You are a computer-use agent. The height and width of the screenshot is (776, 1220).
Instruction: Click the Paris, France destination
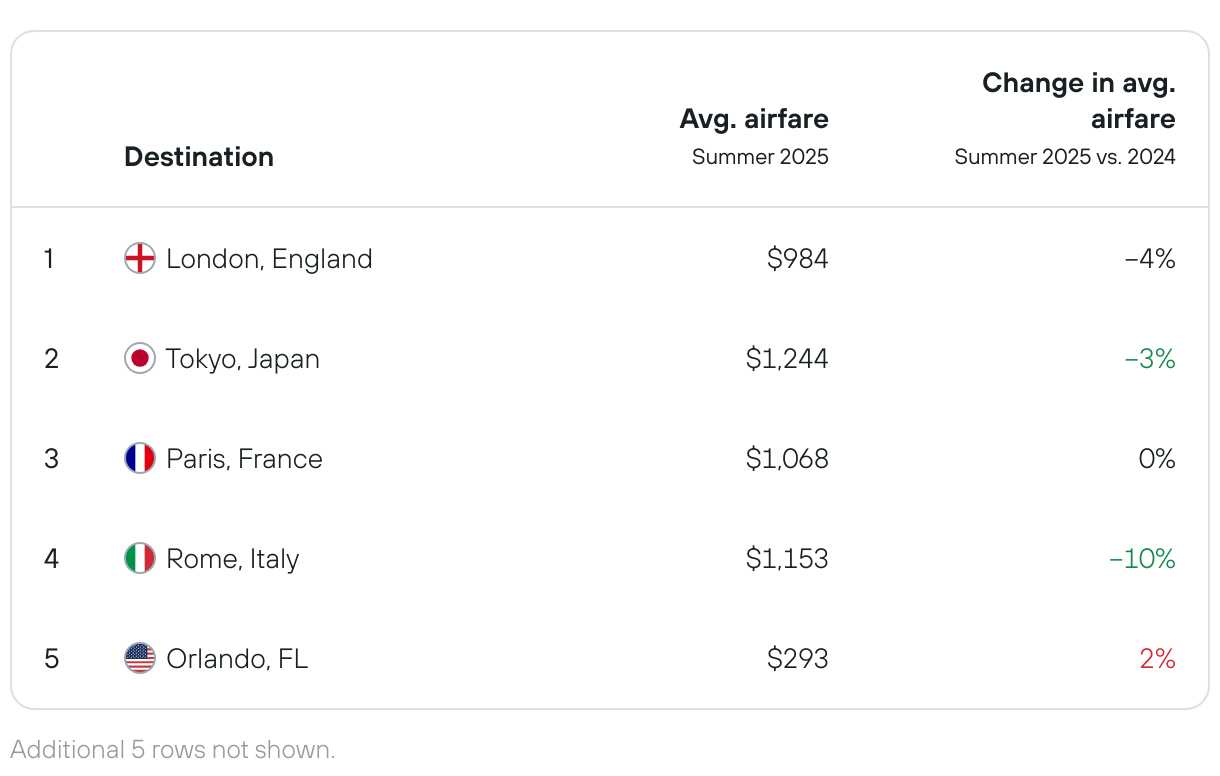[244, 459]
